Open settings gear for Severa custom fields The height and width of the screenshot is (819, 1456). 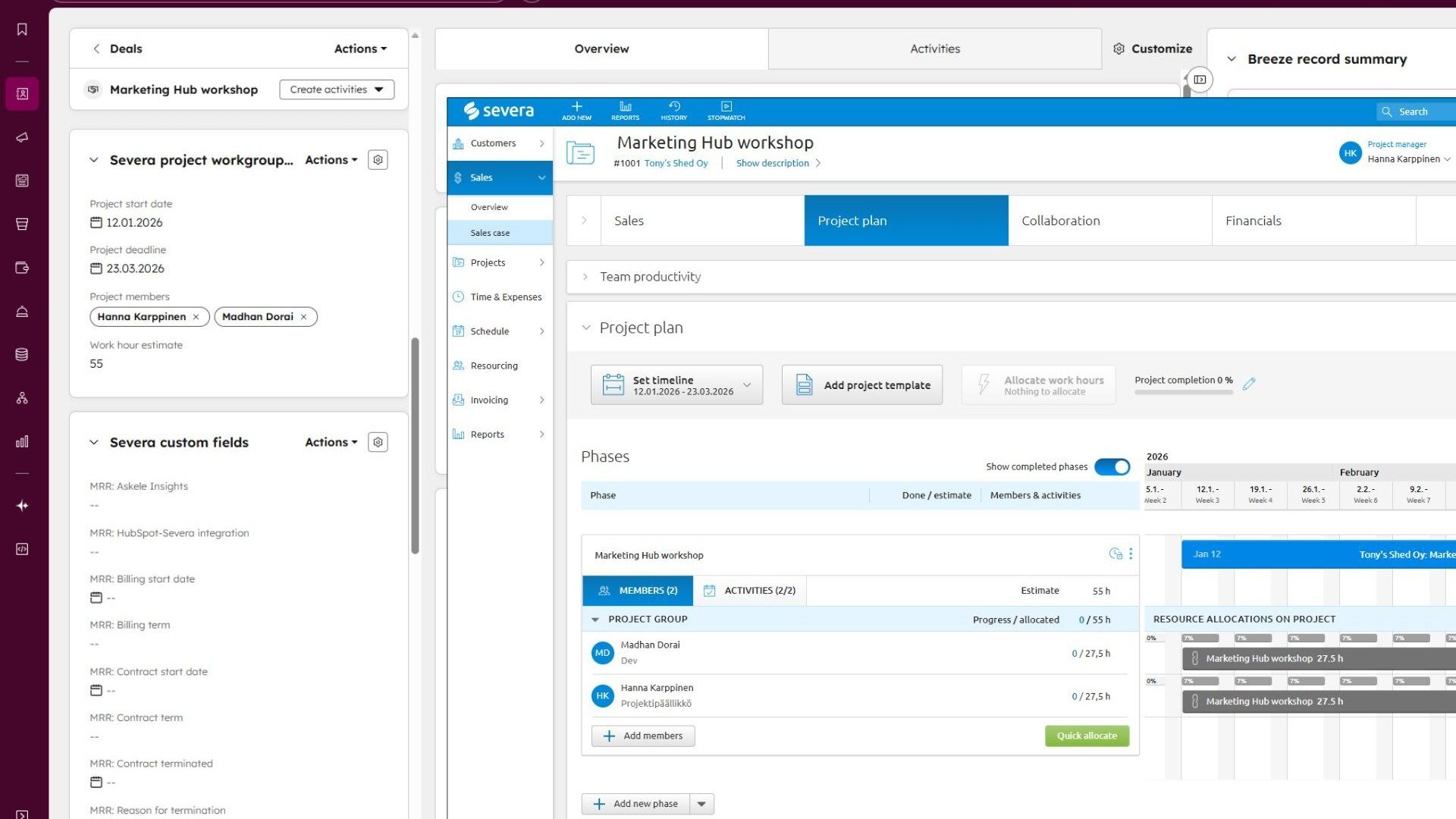point(378,442)
